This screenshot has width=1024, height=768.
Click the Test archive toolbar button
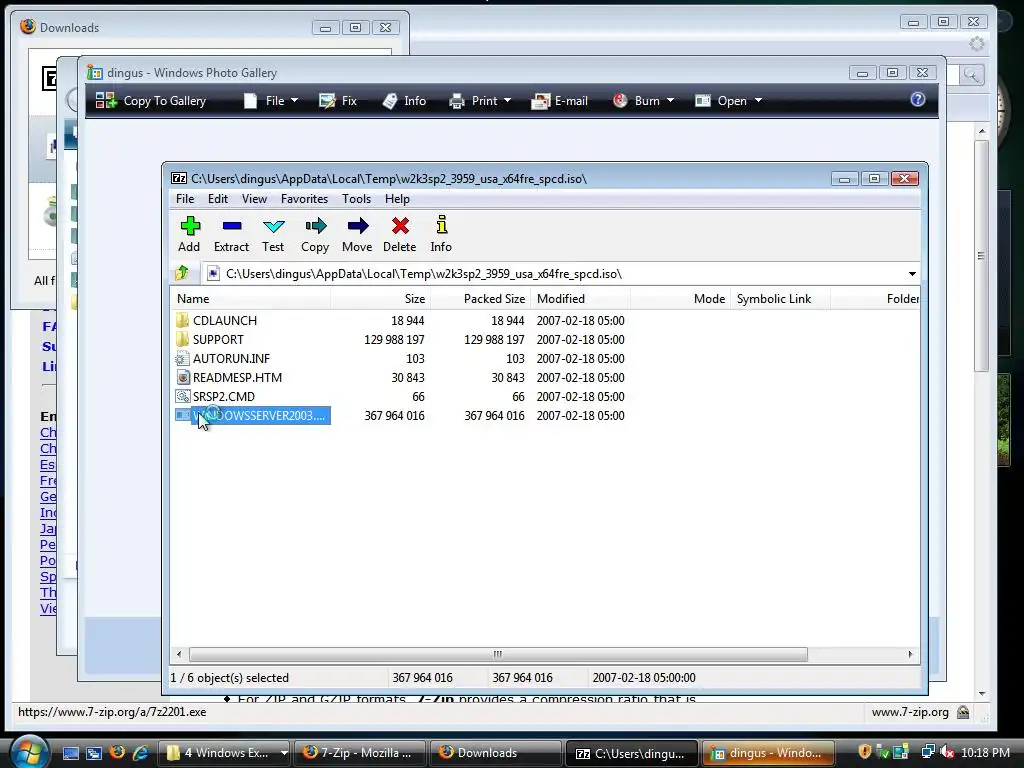pyautogui.click(x=273, y=234)
